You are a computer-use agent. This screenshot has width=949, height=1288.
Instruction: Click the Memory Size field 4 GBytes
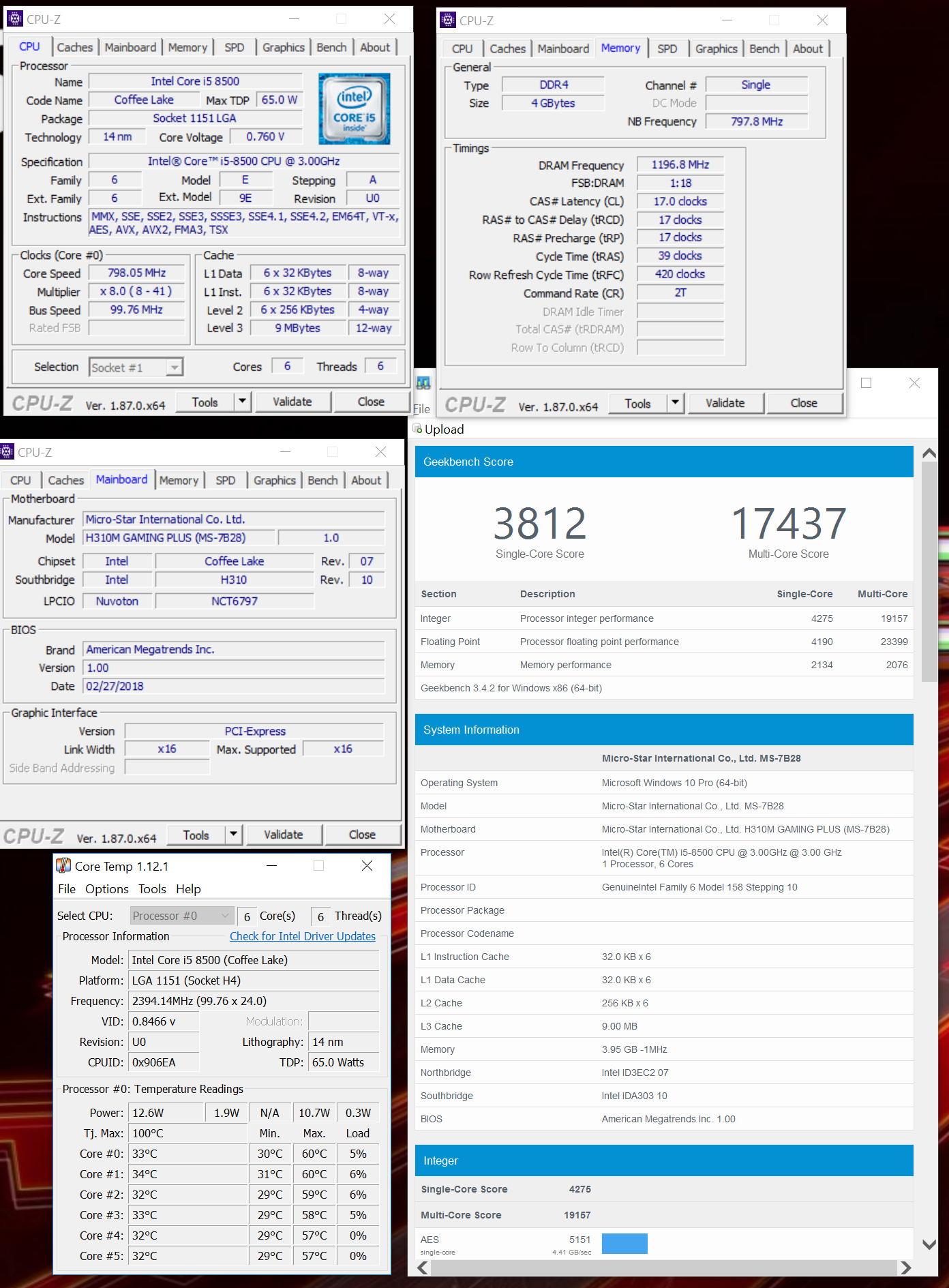(x=553, y=103)
